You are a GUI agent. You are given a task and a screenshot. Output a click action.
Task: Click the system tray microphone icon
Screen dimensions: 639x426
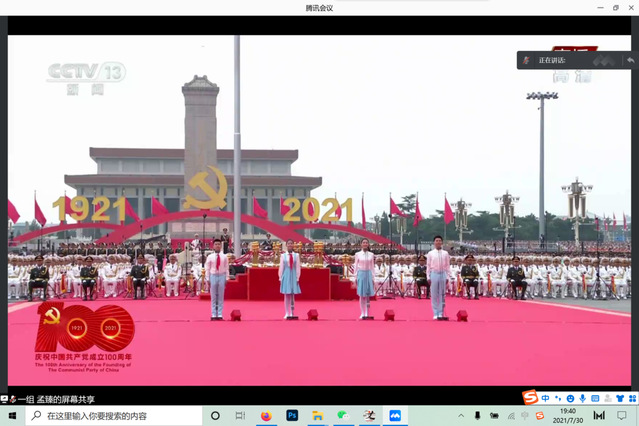click(x=477, y=415)
